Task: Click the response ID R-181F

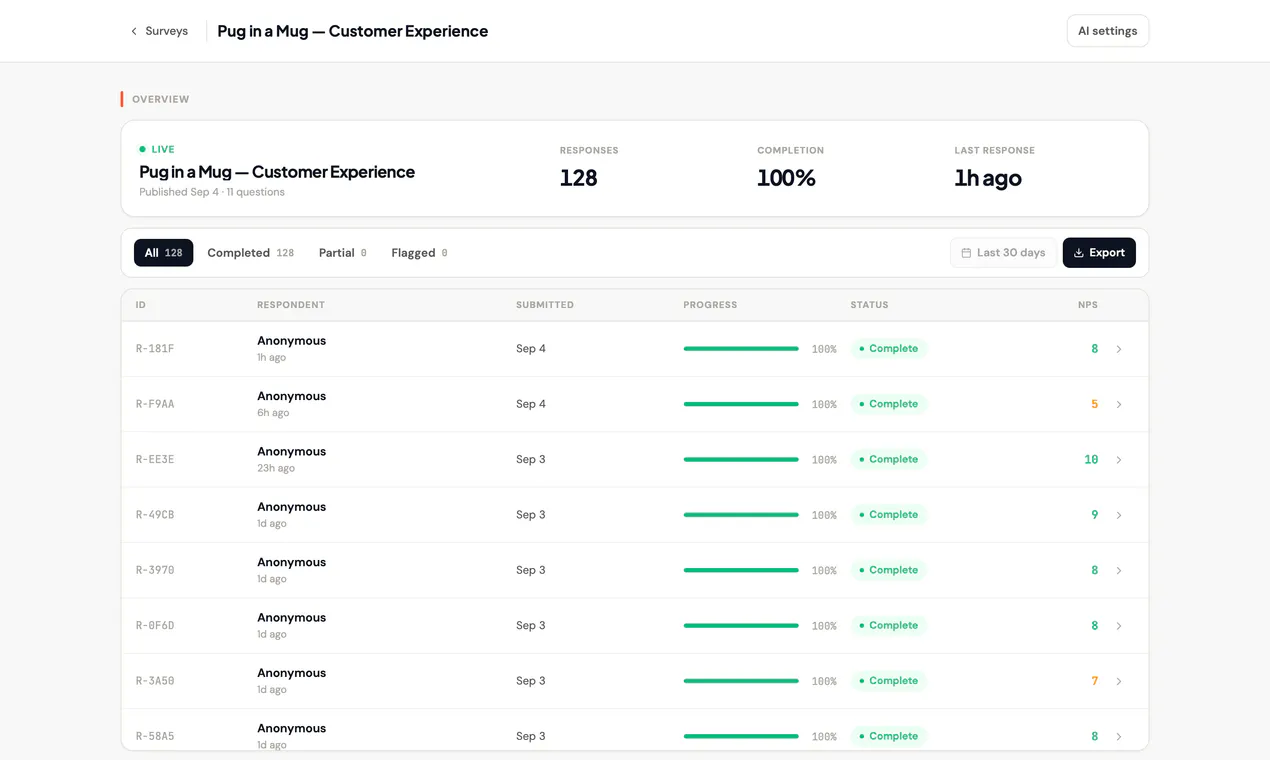Action: click(155, 349)
